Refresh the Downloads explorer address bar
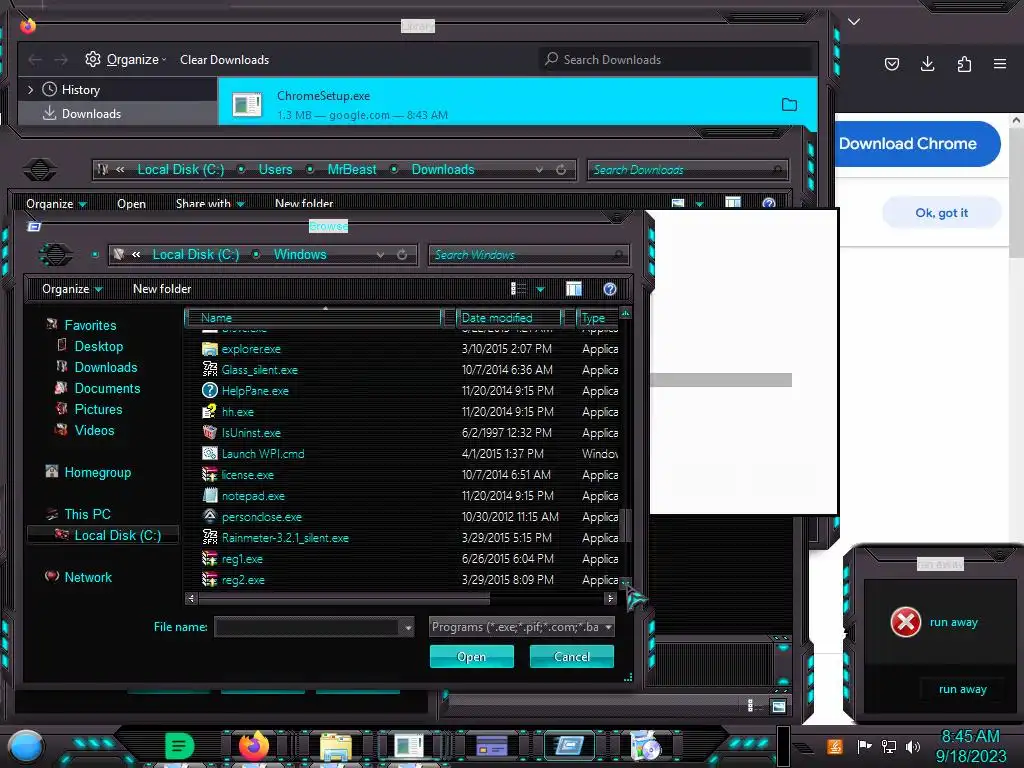This screenshot has height=768, width=1024. pos(561,170)
